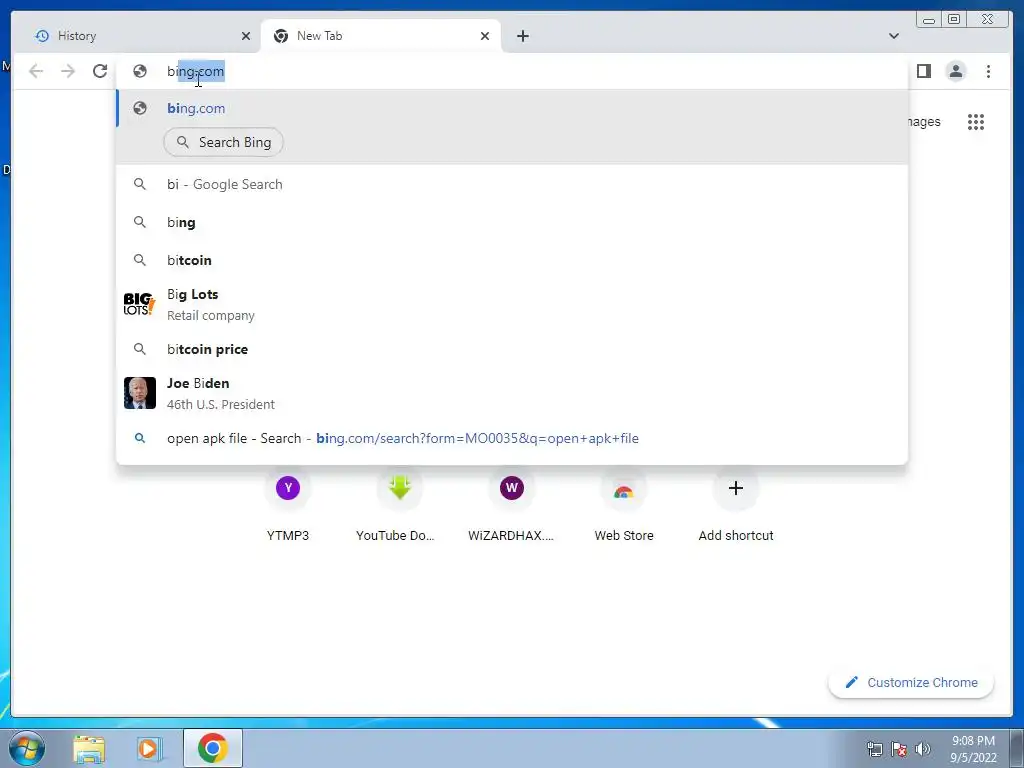Select the Joe Biden suggestion
Image resolution: width=1024 pixels, height=768 pixels.
511,393
